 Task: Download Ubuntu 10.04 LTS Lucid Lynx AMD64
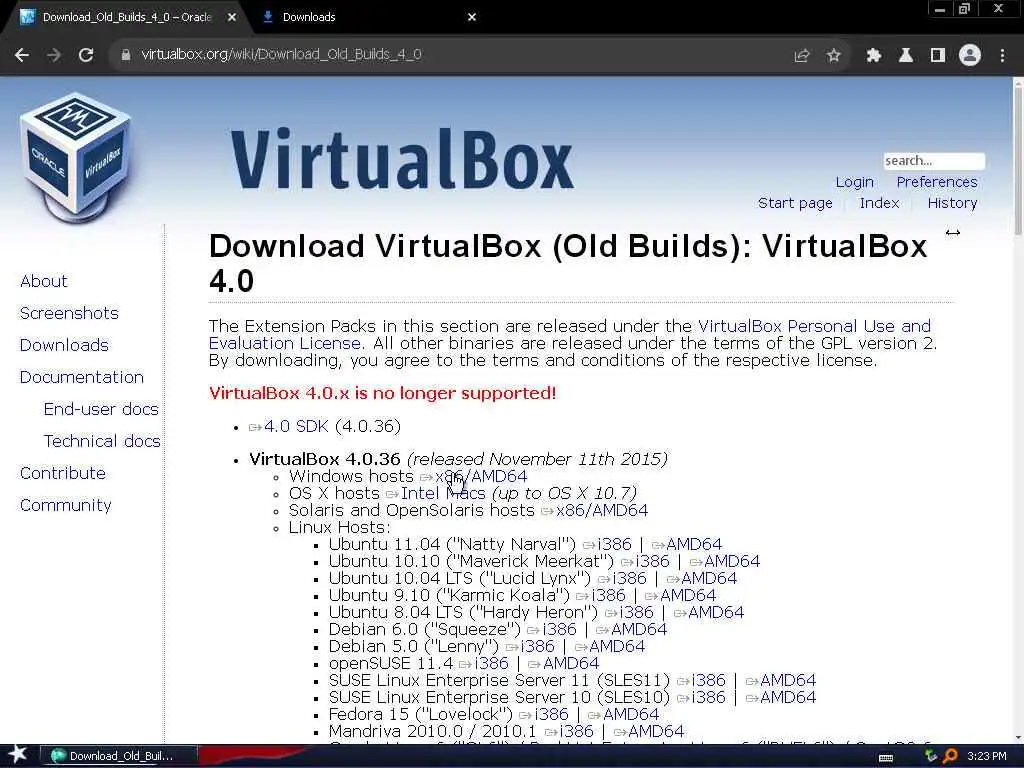click(x=701, y=579)
